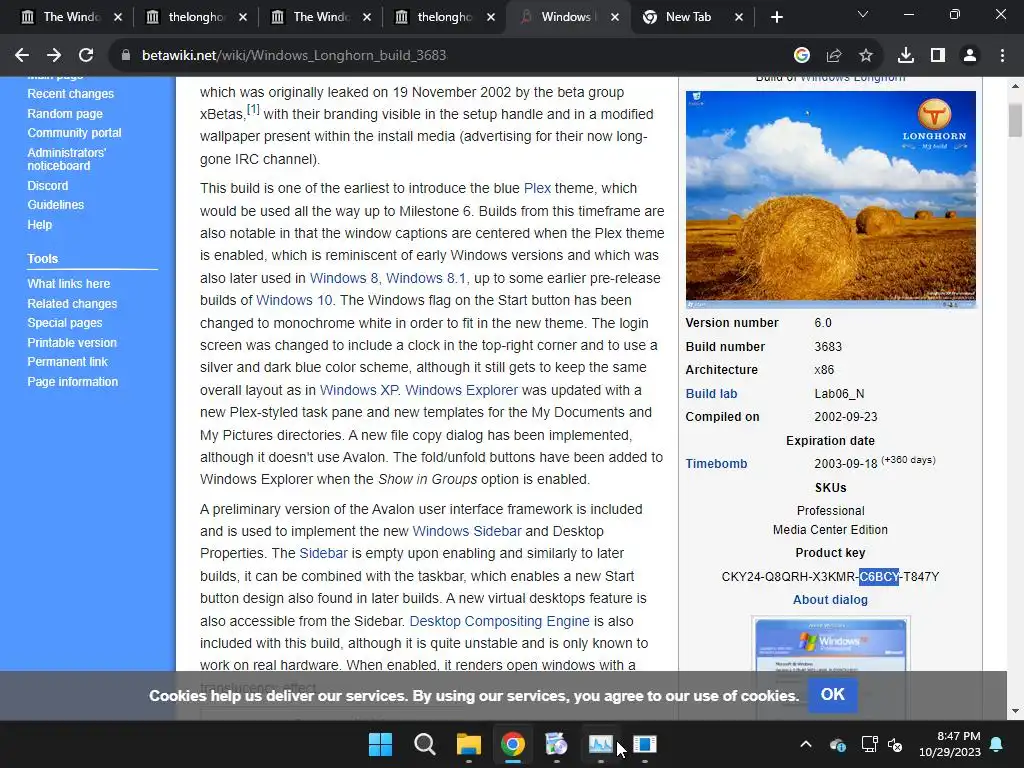Follow the Windows Explorer link
1024x768 pixels.
point(461,390)
